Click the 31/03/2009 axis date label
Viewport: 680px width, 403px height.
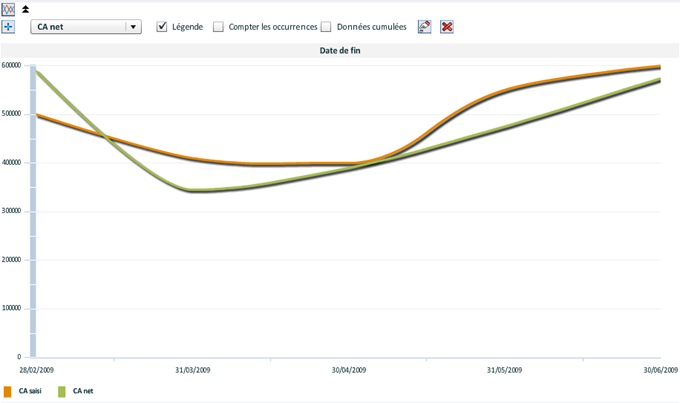tap(193, 370)
